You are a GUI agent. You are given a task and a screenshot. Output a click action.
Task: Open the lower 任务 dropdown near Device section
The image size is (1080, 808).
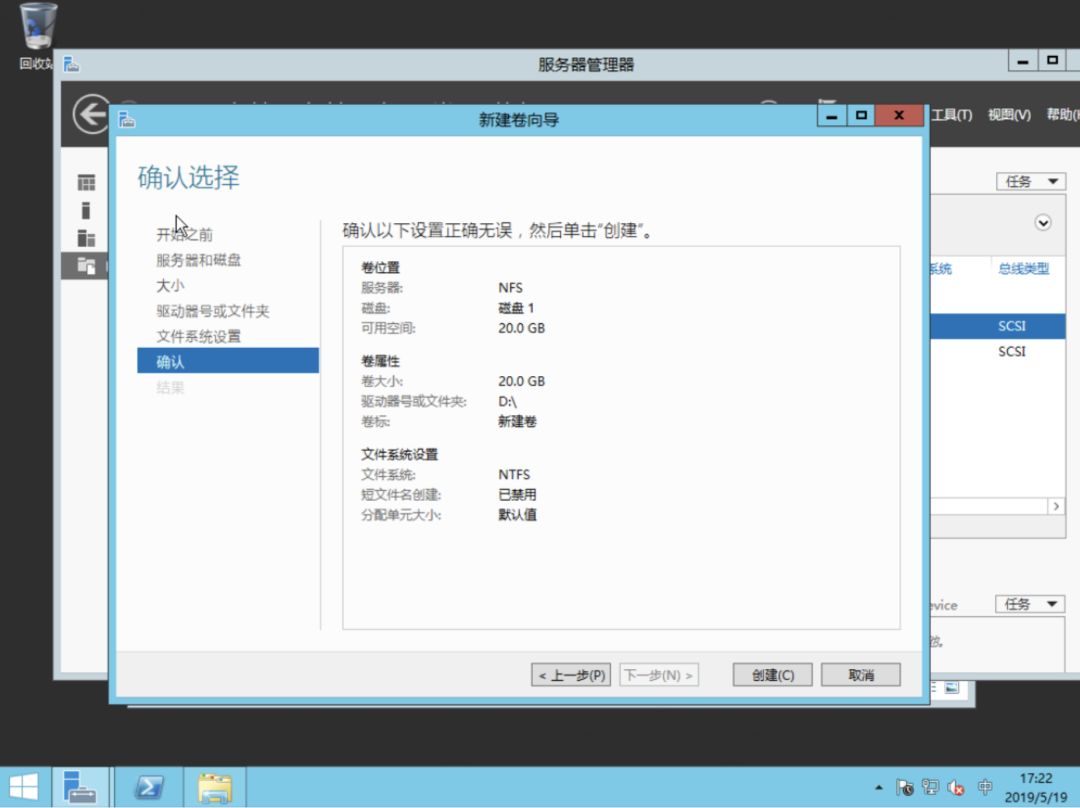pyautogui.click(x=1030, y=604)
